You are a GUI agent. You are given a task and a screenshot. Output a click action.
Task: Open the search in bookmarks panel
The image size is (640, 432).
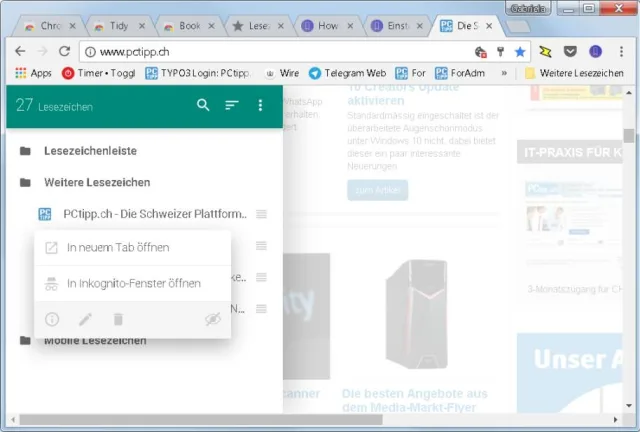(x=203, y=105)
